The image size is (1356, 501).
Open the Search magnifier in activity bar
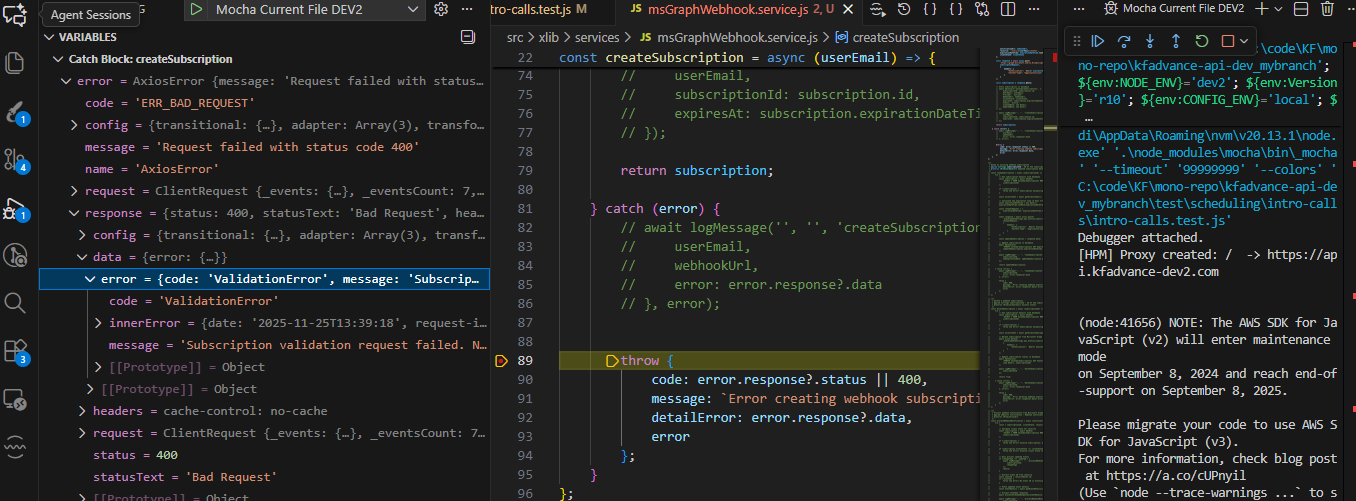click(15, 302)
